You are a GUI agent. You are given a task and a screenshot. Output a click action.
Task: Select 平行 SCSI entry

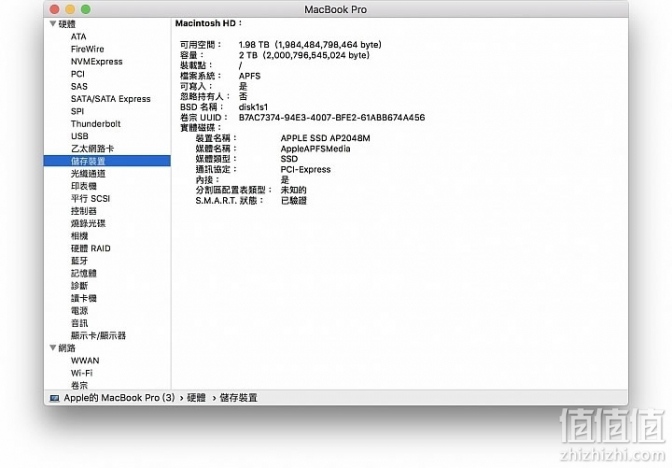90,198
